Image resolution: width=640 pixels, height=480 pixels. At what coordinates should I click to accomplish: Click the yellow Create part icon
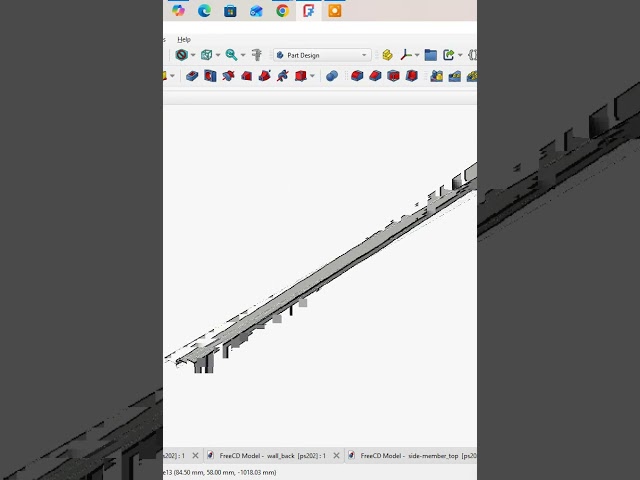pos(387,55)
